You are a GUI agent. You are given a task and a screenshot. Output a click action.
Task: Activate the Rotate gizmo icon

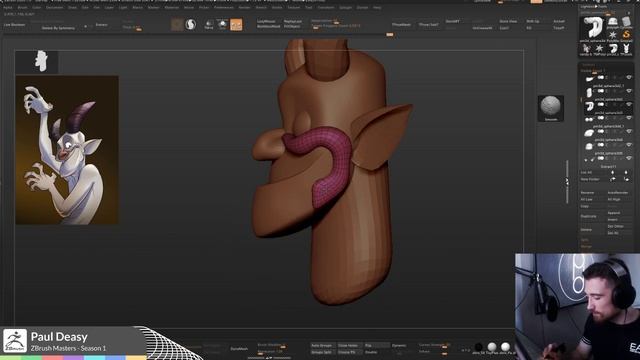(x=236, y=24)
